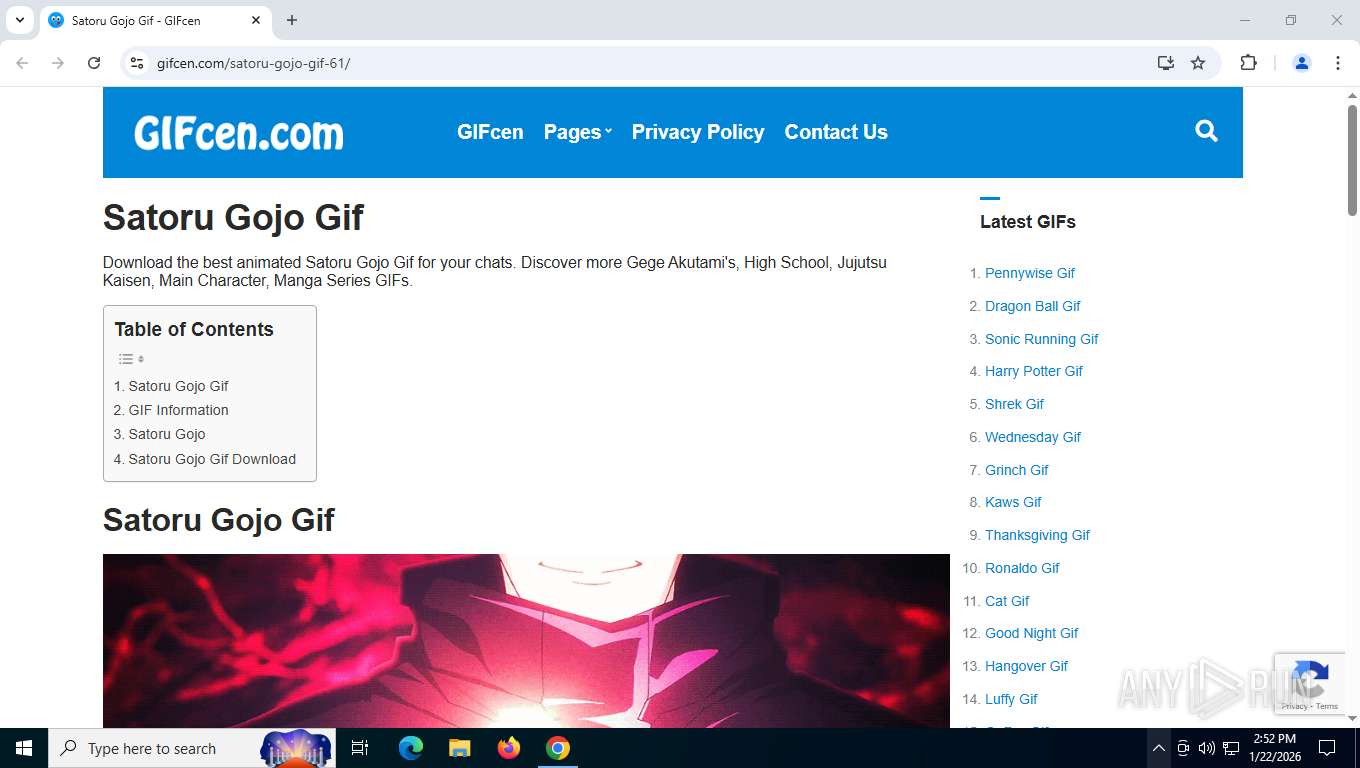This screenshot has width=1360, height=768.
Task: Expand the Pages menu dropdown
Action: [577, 132]
